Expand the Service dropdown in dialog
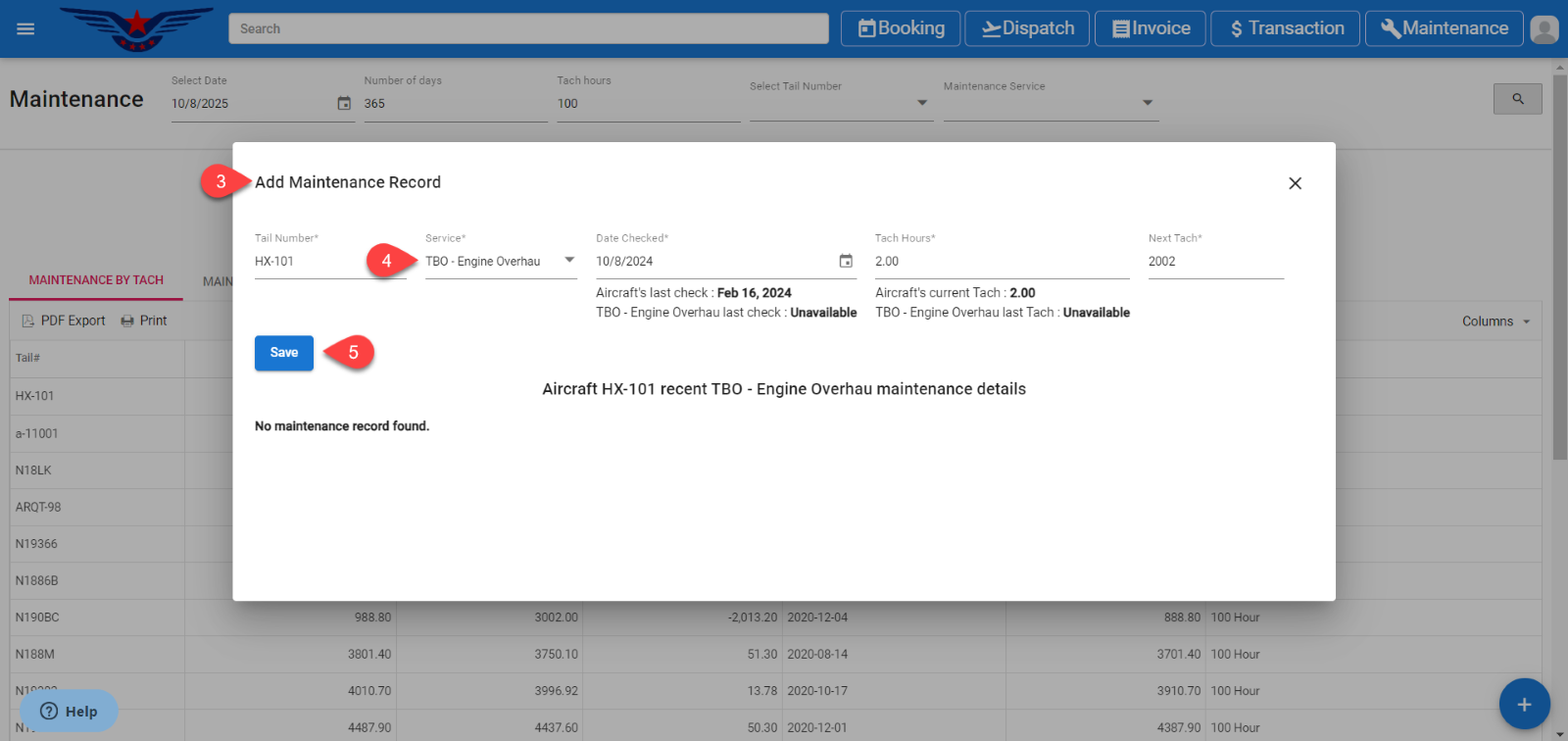Screen dimensions: 1568x741 coord(569,261)
